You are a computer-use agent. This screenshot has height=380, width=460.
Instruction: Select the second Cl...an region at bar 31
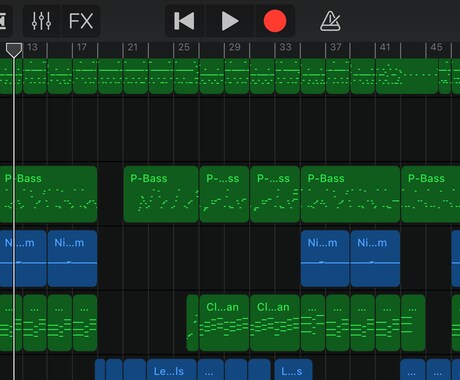[275, 323]
